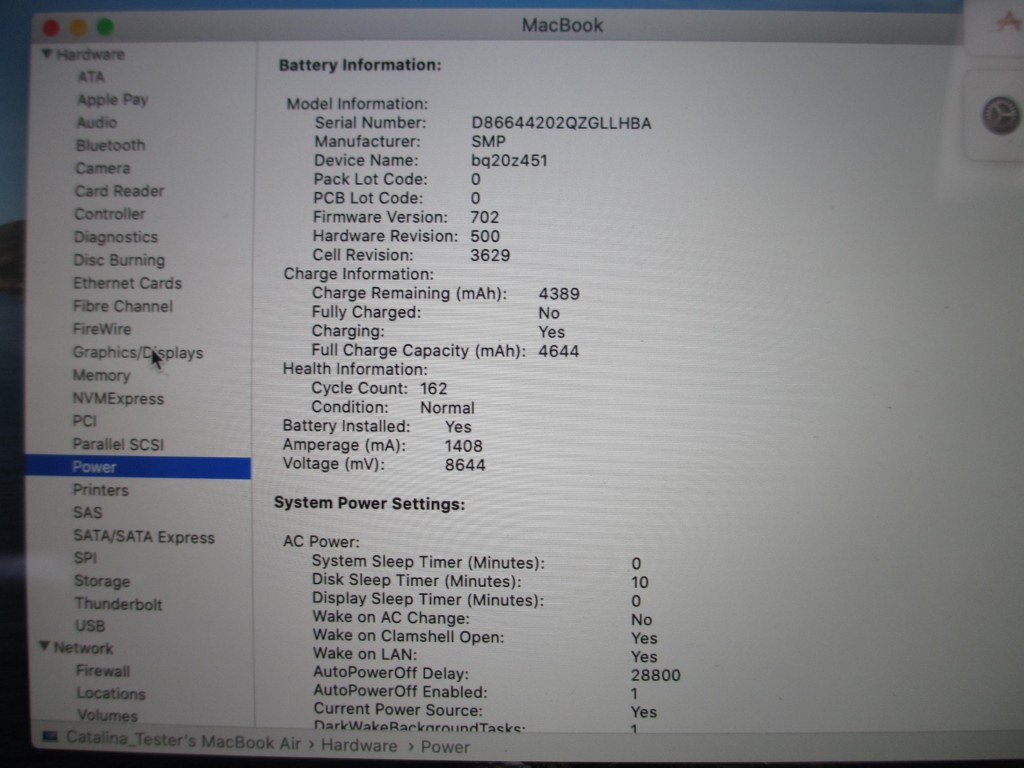Click device name bq20z451
Image resolution: width=1024 pixels, height=768 pixels.
509,161
